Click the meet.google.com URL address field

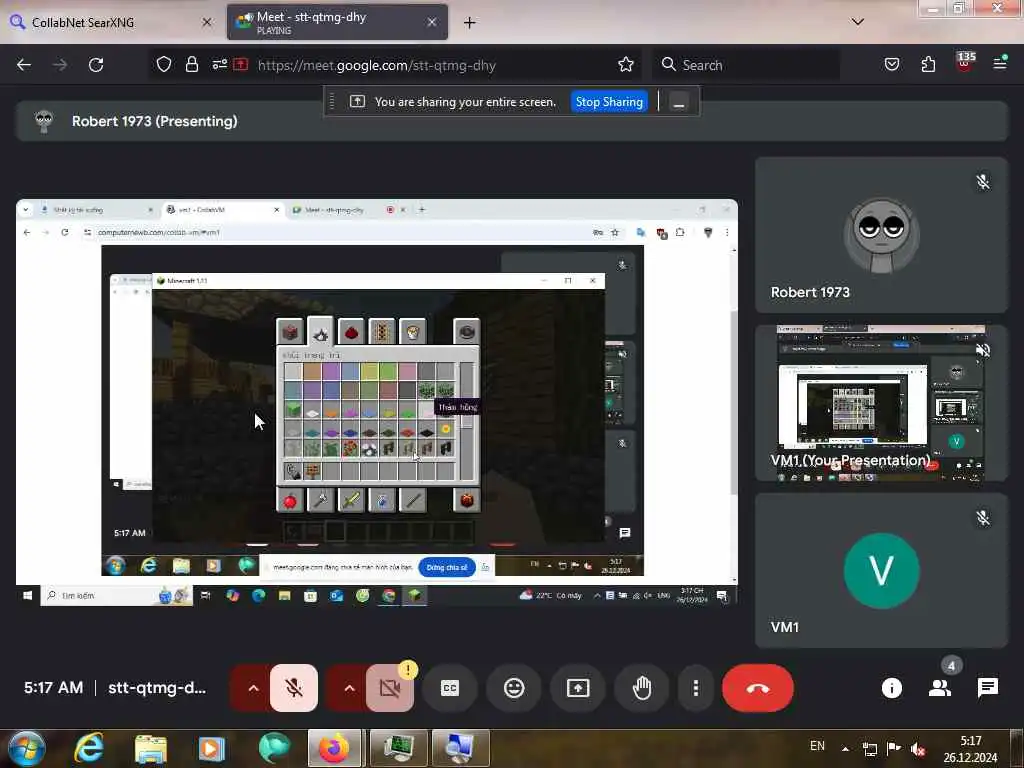click(x=376, y=65)
